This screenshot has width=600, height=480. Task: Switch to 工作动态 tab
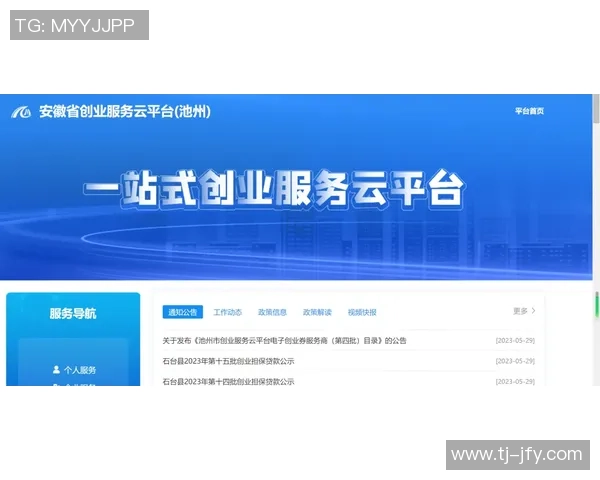[x=227, y=312]
